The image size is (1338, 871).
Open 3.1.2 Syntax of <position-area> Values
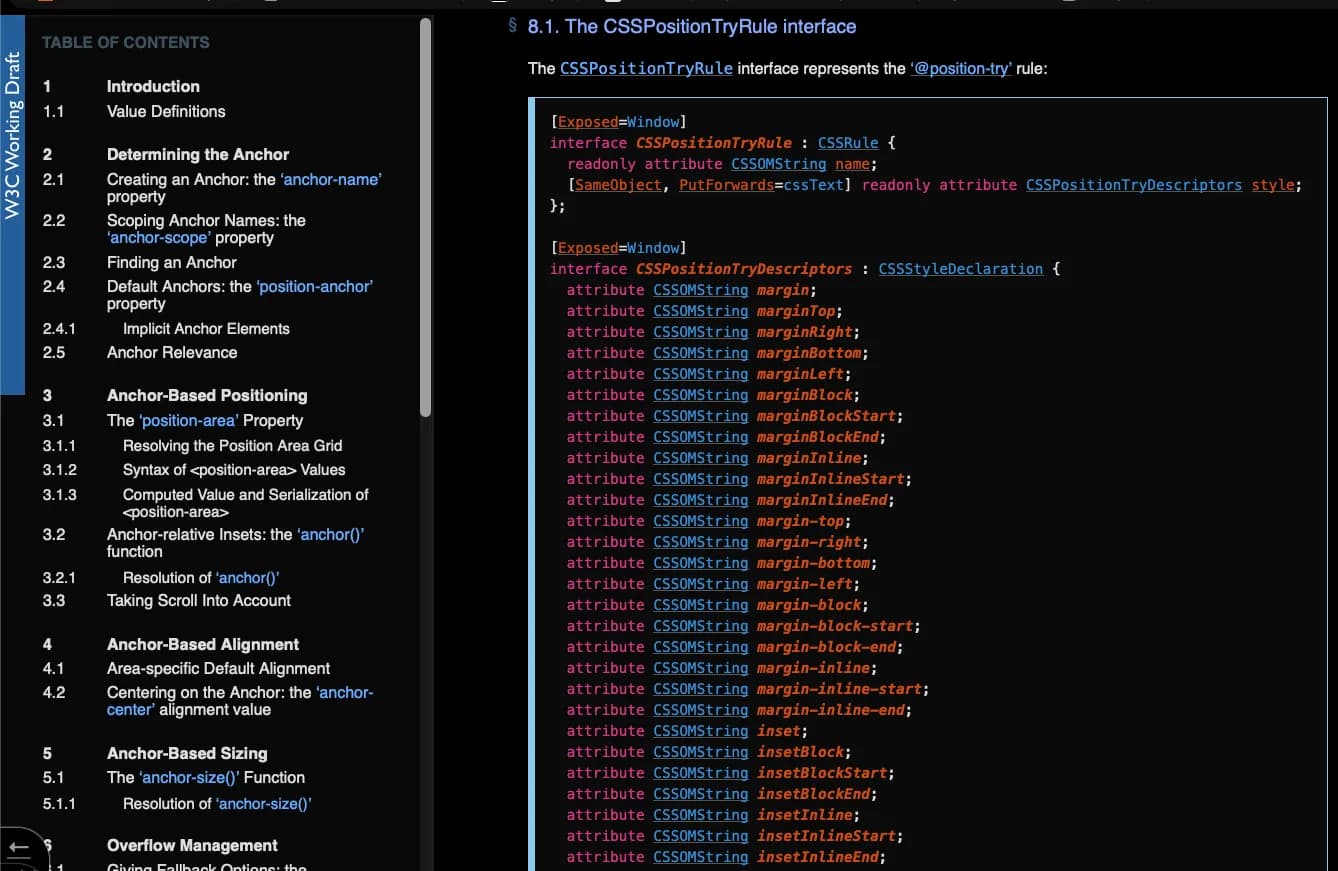[234, 469]
